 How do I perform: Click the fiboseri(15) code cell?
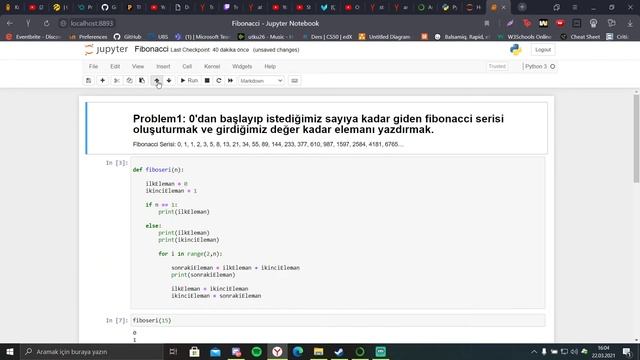[338, 320]
